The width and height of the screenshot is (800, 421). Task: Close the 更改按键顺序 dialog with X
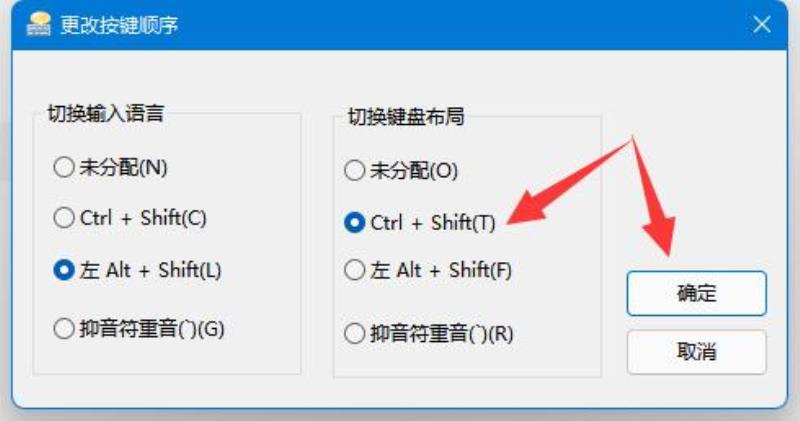(762, 24)
